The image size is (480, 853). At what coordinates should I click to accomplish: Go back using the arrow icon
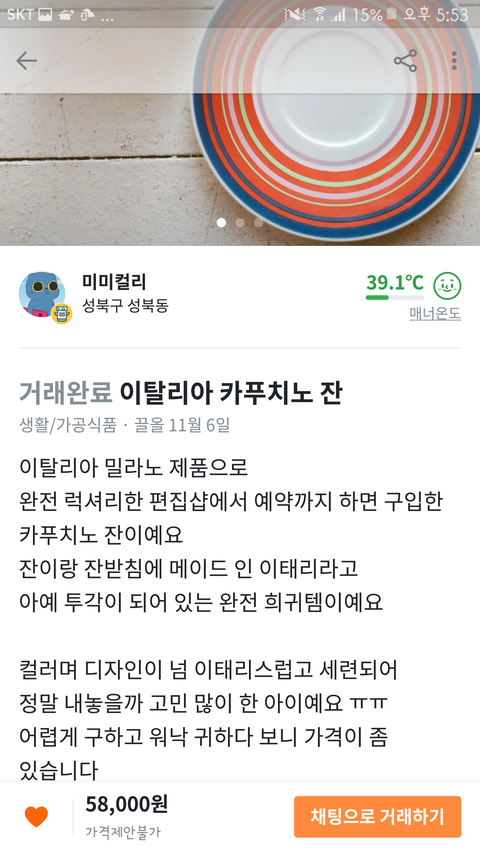tap(26, 61)
